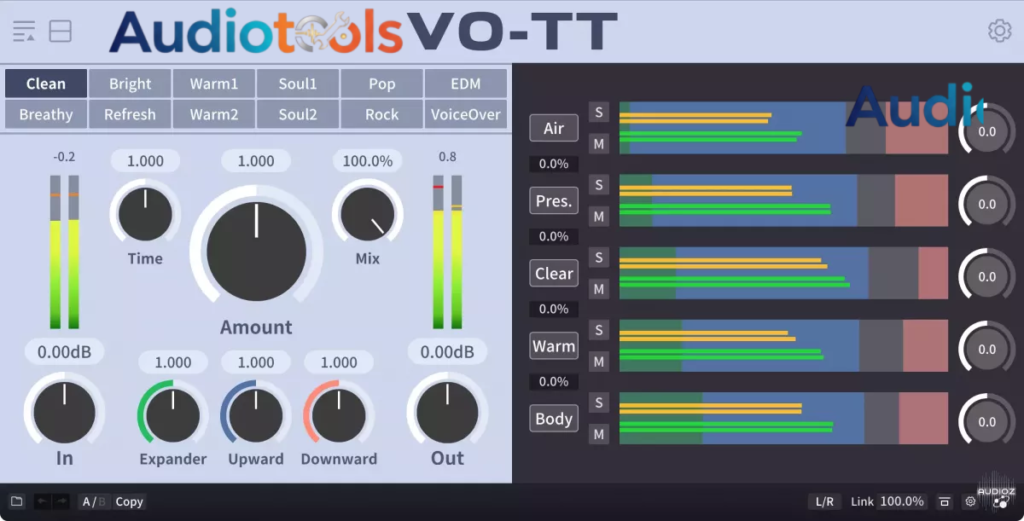
Task: Mute the Body band
Action: pyautogui.click(x=599, y=434)
